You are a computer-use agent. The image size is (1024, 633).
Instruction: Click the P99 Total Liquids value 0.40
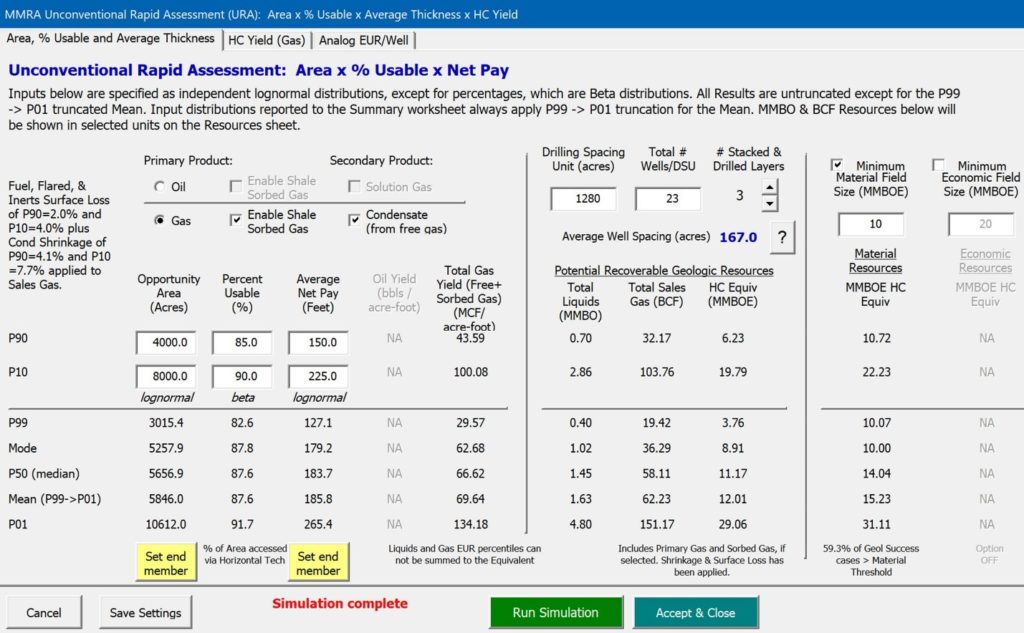point(581,423)
